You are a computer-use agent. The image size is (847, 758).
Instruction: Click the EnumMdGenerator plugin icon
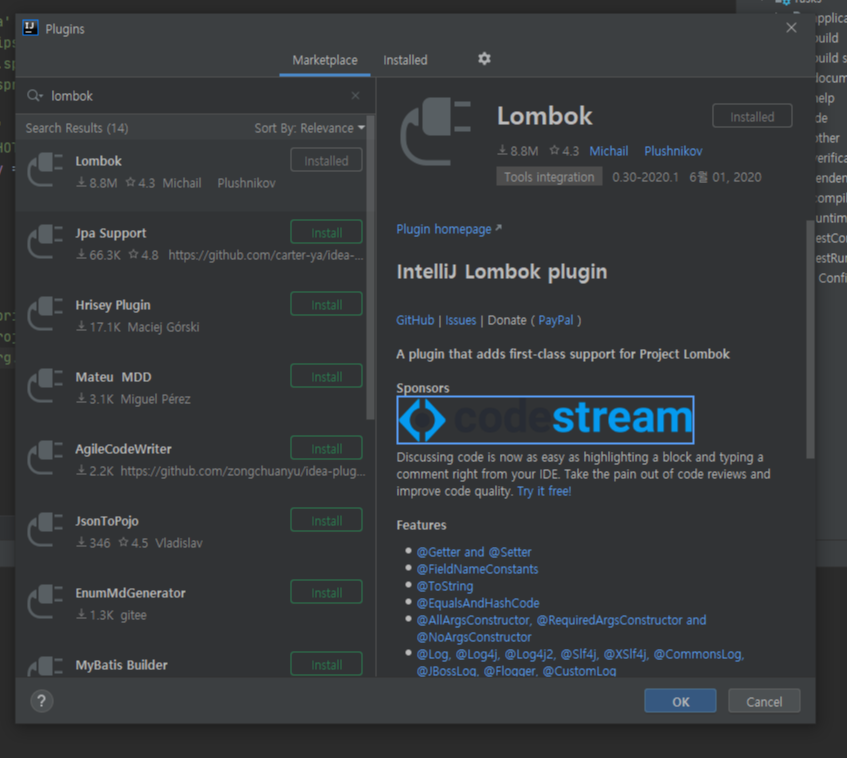pyautogui.click(x=45, y=601)
